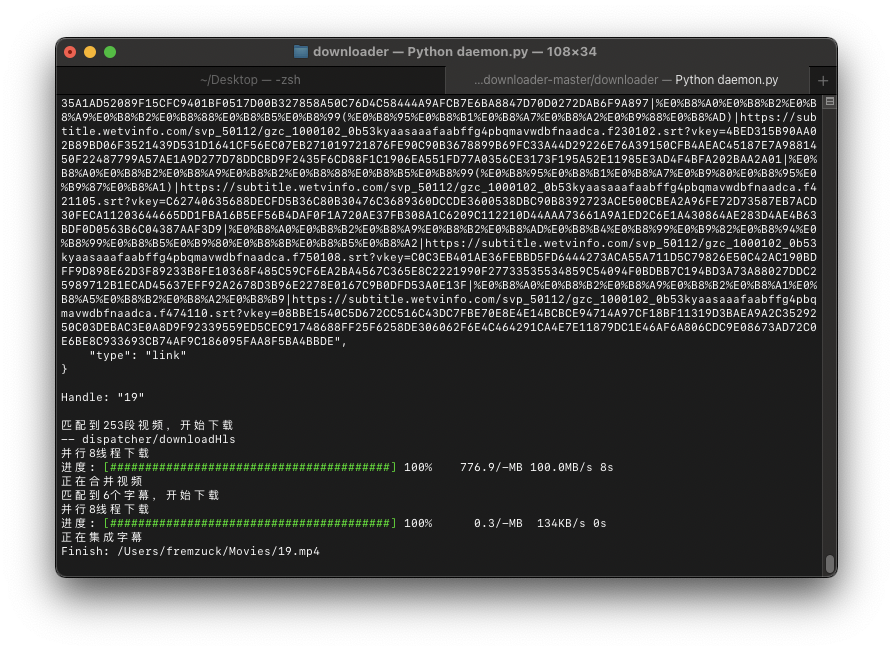Click the alternate screen indicator icon
Screen dimensions: 893x651
pos(830,101)
